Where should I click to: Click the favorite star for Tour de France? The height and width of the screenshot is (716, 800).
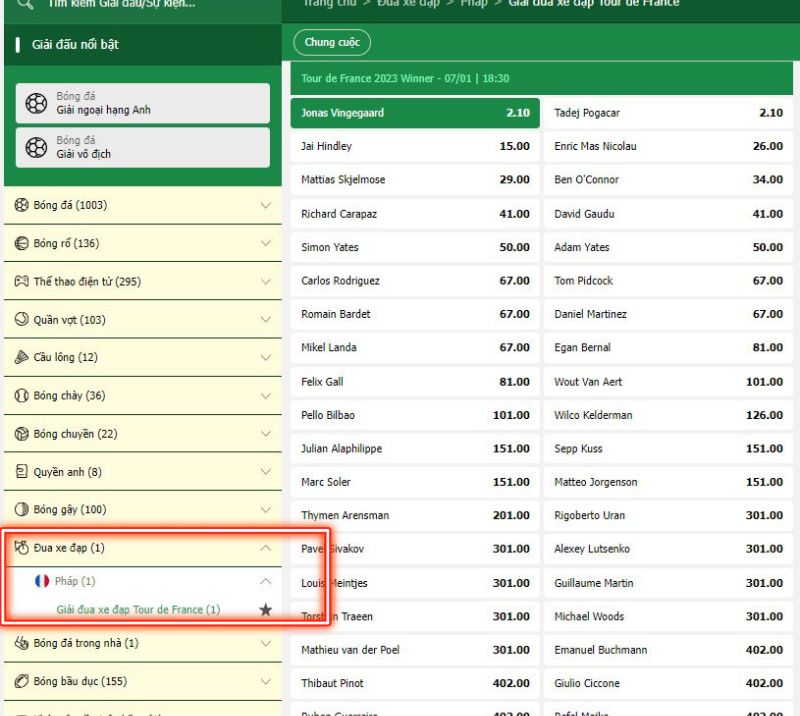pyautogui.click(x=265, y=609)
